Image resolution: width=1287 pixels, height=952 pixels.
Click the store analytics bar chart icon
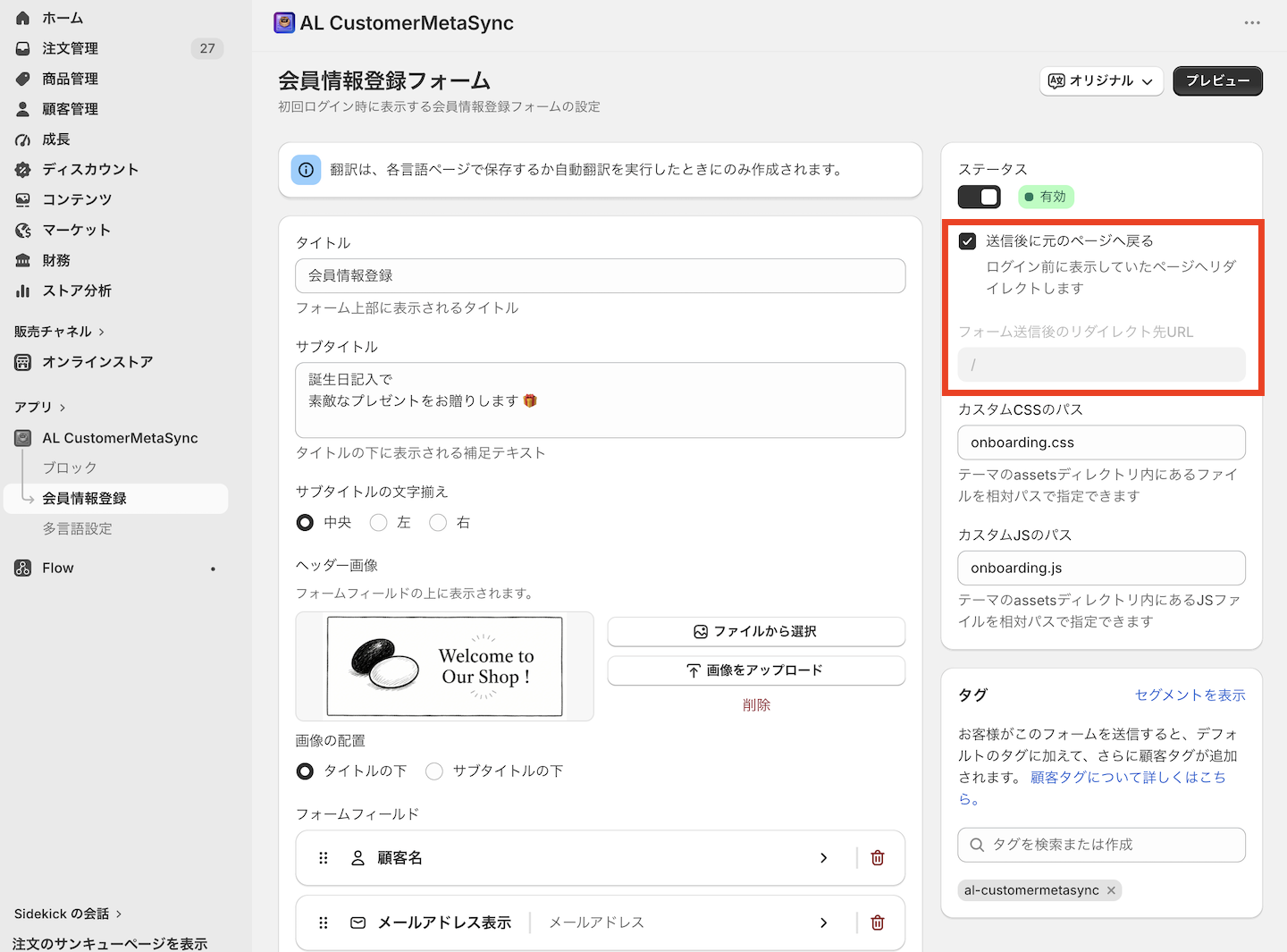[x=23, y=291]
